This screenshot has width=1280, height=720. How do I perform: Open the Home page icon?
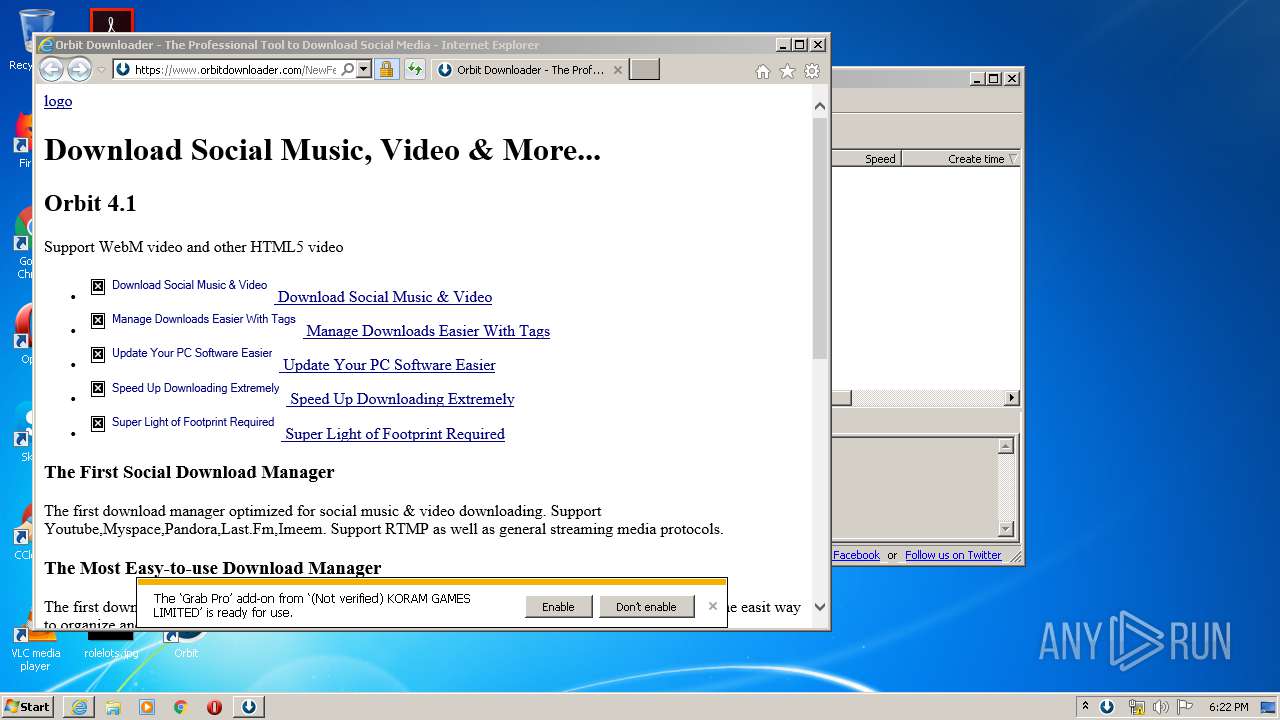(x=762, y=71)
